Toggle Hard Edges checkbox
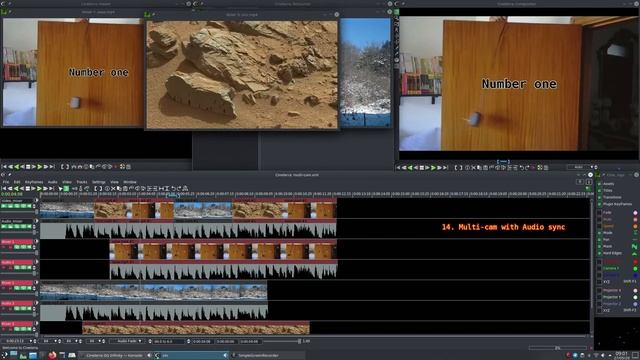The width and height of the screenshot is (640, 360). [600, 253]
